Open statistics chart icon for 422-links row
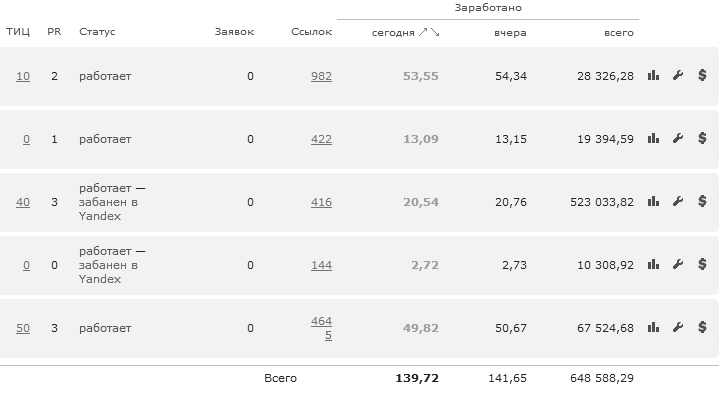This screenshot has width=723, height=406. (x=653, y=139)
